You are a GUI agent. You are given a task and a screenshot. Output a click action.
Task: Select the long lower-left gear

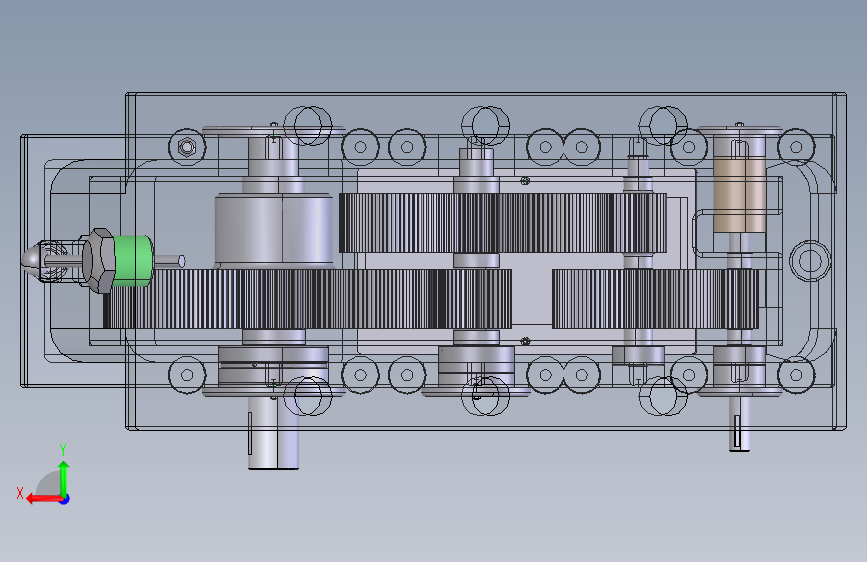pos(307,299)
